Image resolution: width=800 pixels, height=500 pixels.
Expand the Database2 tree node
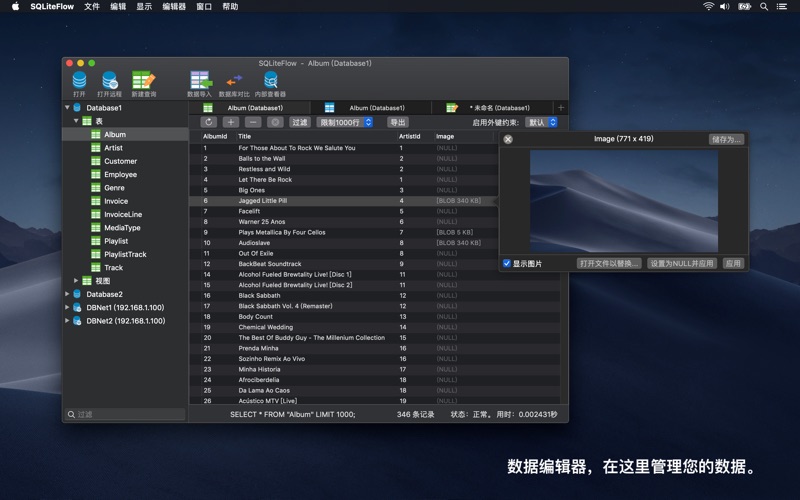click(x=68, y=294)
